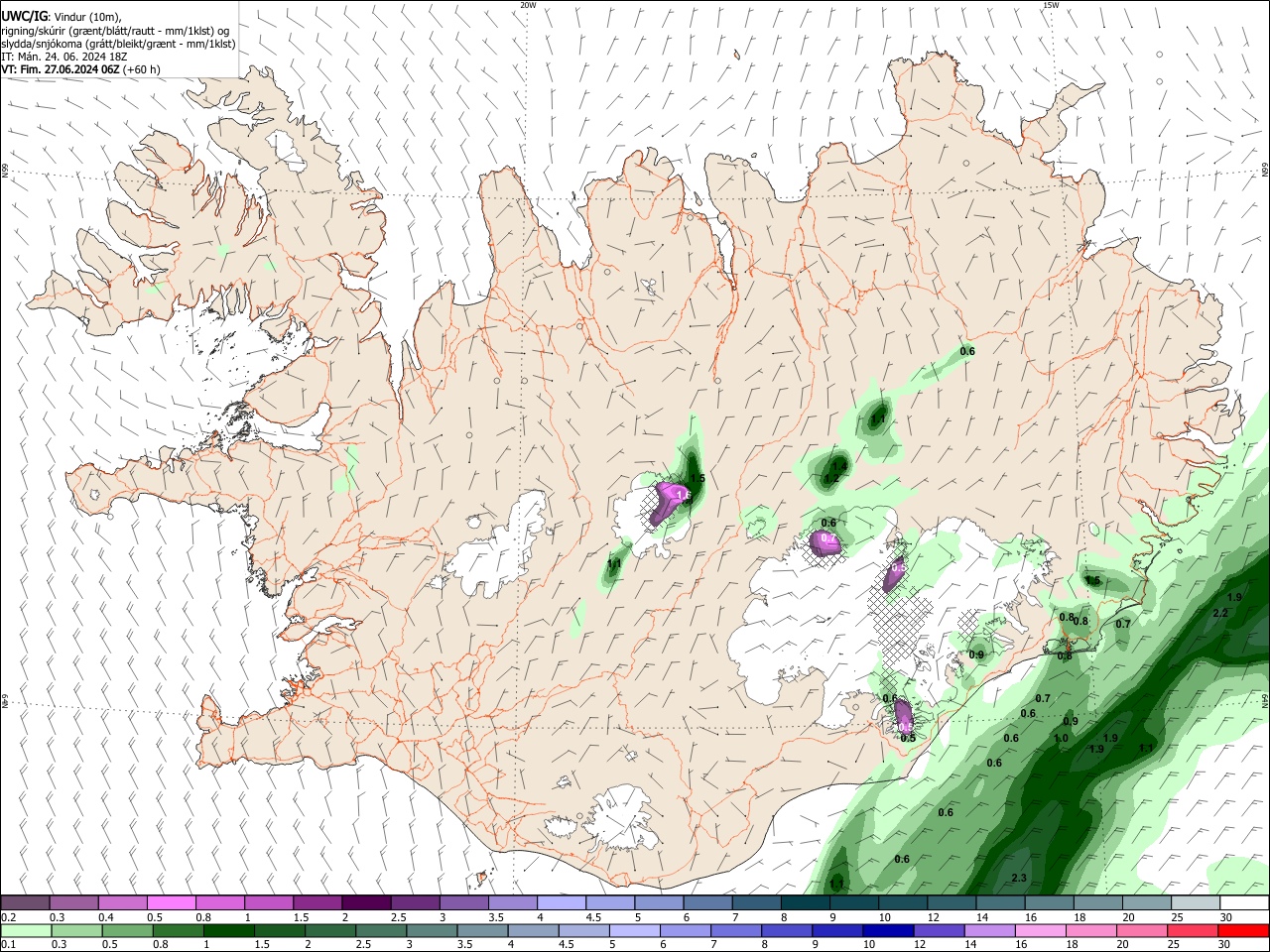Pick the darkest purple swatch between 2 and 2.5
Screen dimensions: 1270x952
click(x=365, y=903)
